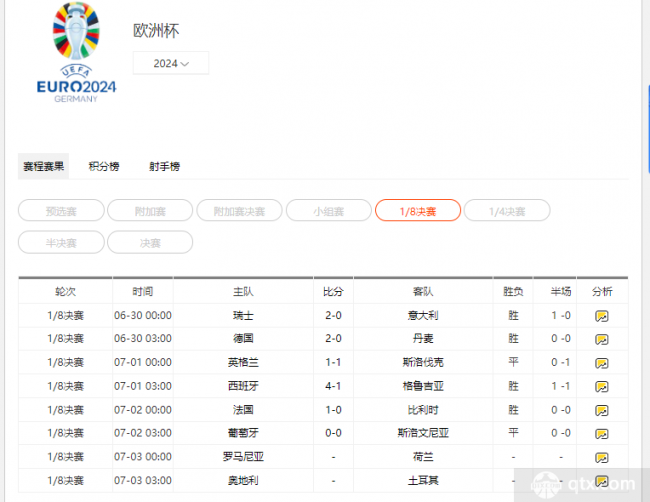This screenshot has height=502, width=650.
Task: Click the 欧洲杯 title text
Action: pyautogui.click(x=156, y=31)
